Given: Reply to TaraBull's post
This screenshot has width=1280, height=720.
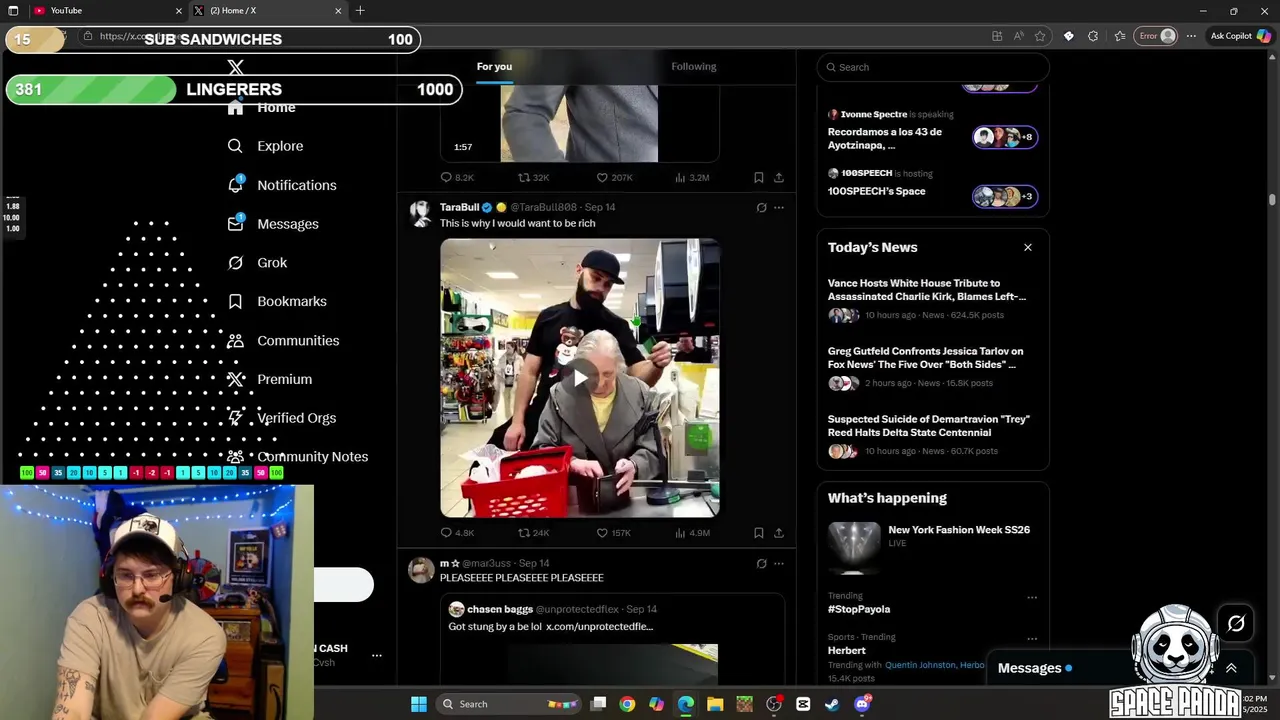Looking at the screenshot, I should pyautogui.click(x=457, y=533).
